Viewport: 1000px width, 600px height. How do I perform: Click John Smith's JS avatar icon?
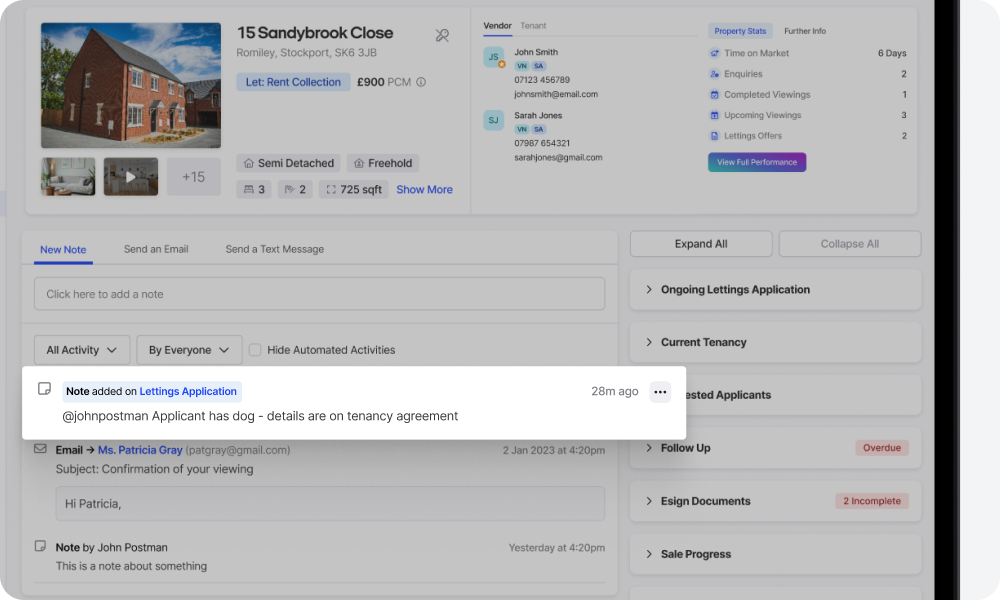[x=493, y=58]
